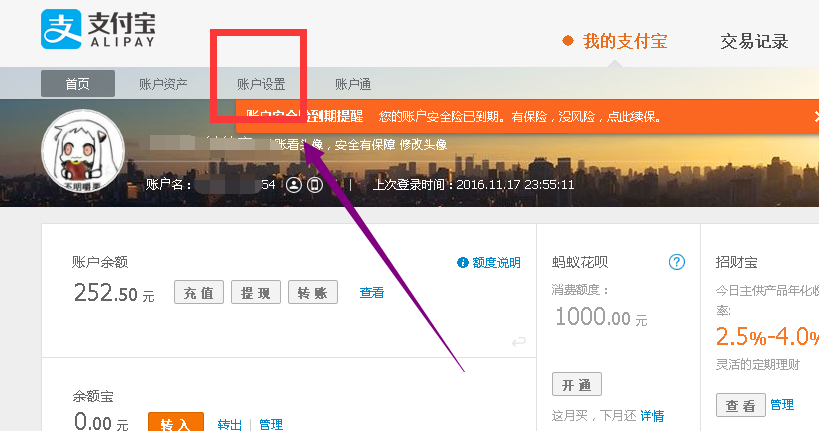Click 管理 link under 余额宝
Viewport: 819px width, 431px height.
(x=271, y=424)
